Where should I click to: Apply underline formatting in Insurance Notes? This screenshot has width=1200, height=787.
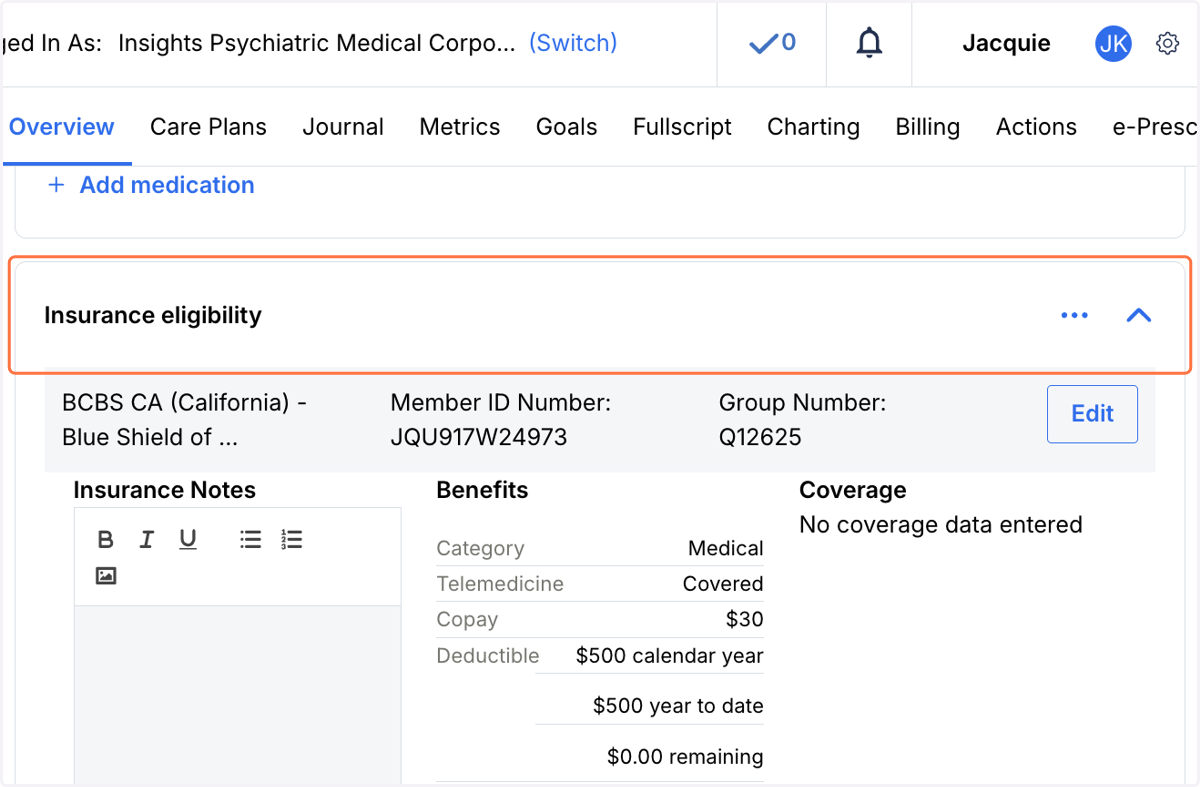click(188, 540)
